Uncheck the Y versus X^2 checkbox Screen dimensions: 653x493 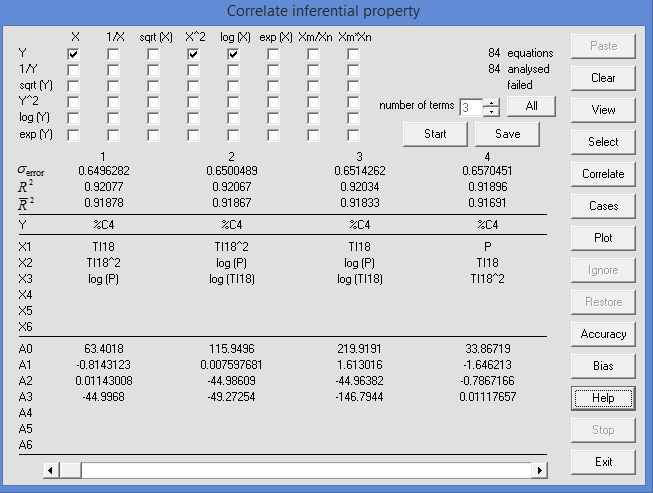click(193, 53)
